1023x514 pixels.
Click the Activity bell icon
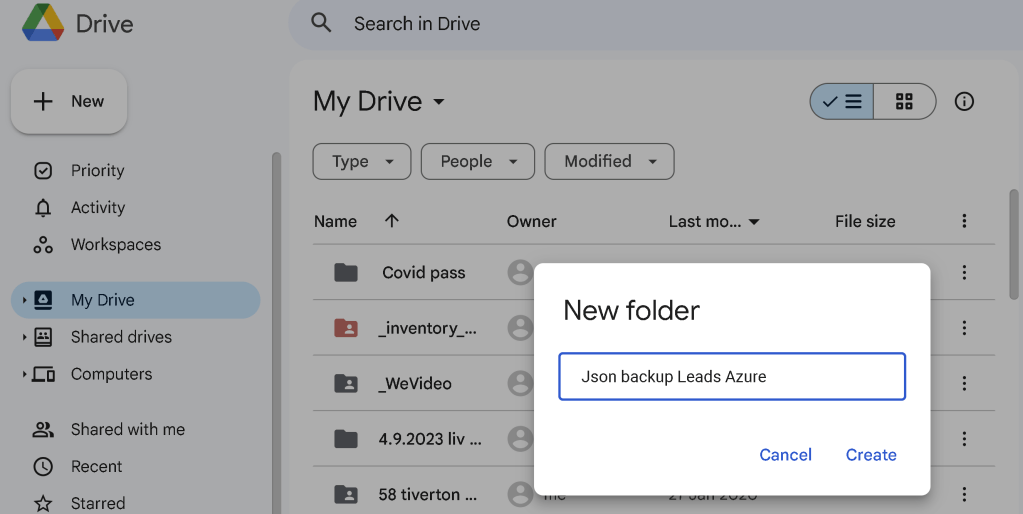pyautogui.click(x=43, y=208)
